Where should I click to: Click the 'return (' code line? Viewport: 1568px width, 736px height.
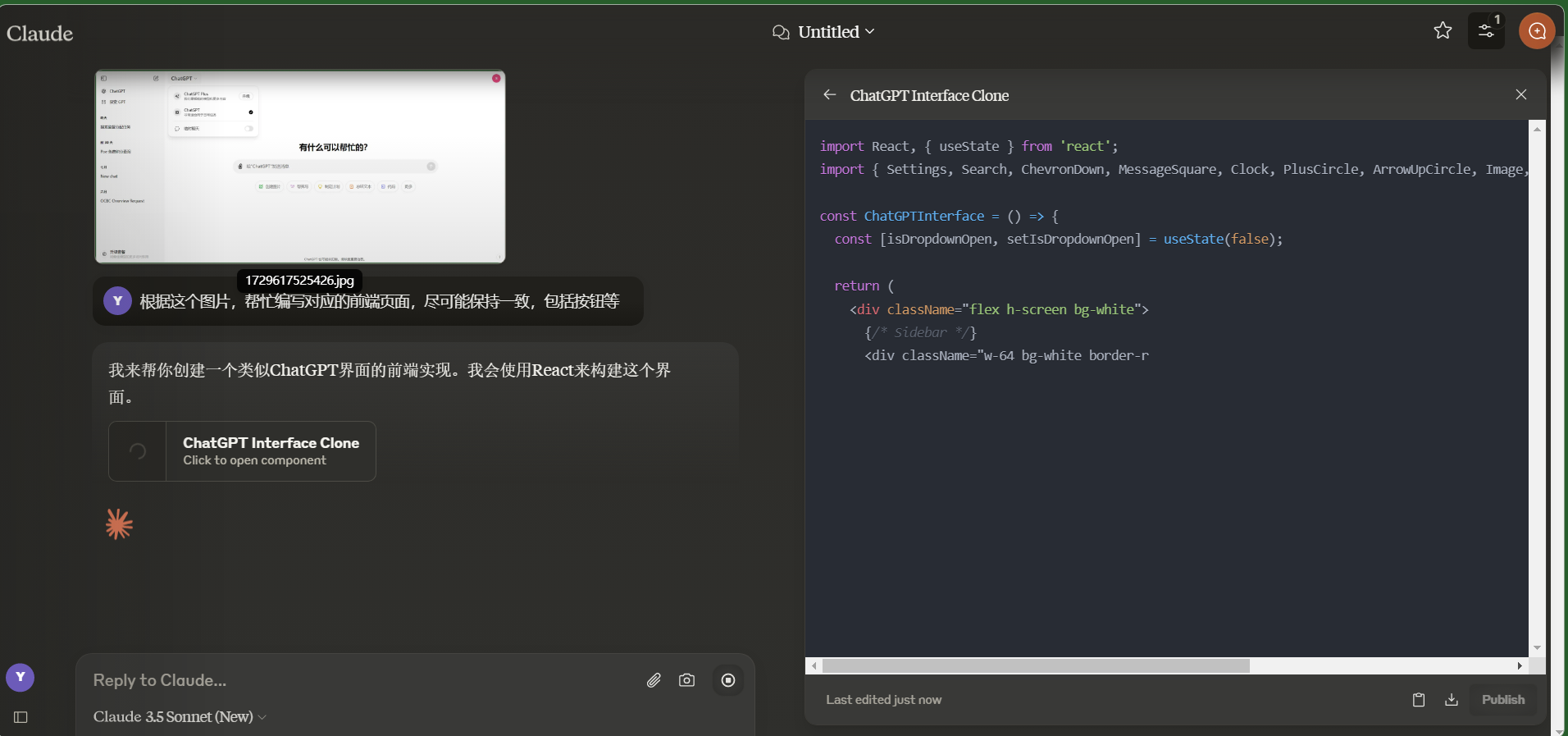tap(864, 286)
